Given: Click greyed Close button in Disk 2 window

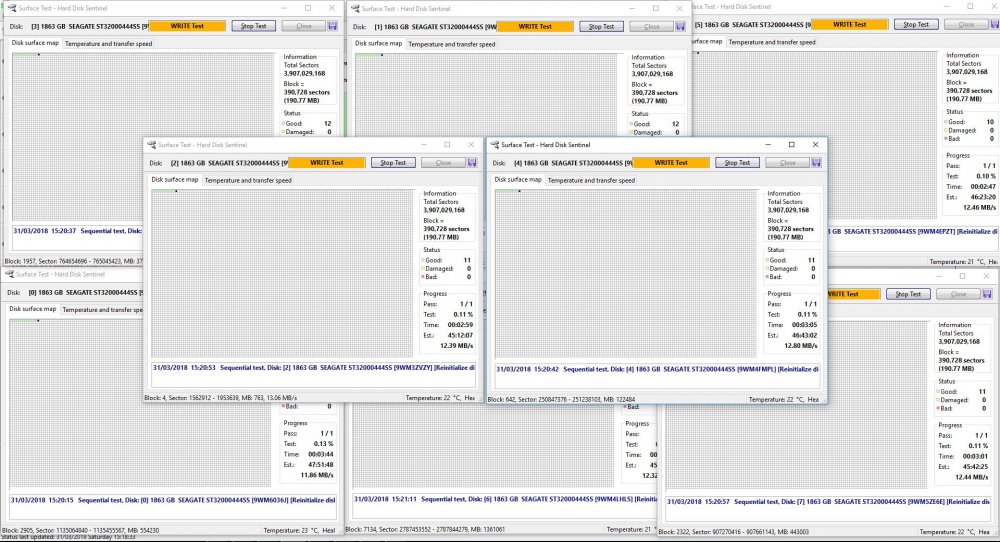Looking at the screenshot, I should (443, 163).
